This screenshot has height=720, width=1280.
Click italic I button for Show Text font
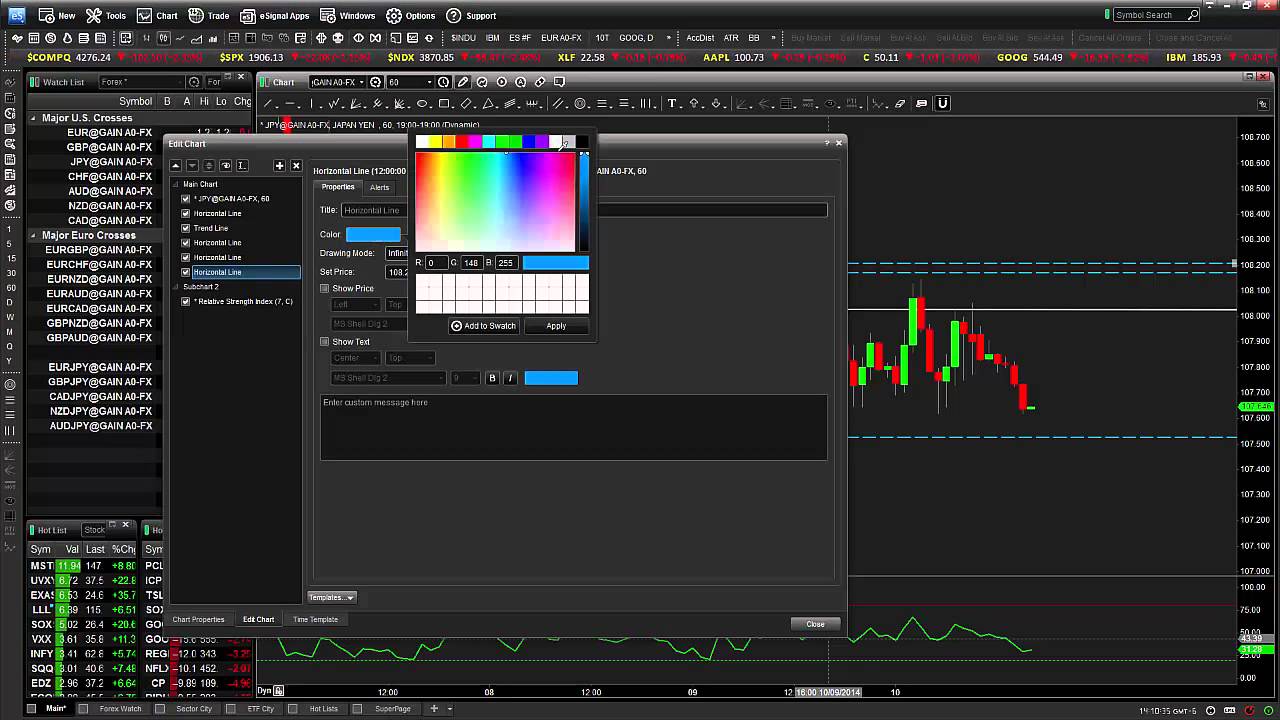(x=510, y=378)
